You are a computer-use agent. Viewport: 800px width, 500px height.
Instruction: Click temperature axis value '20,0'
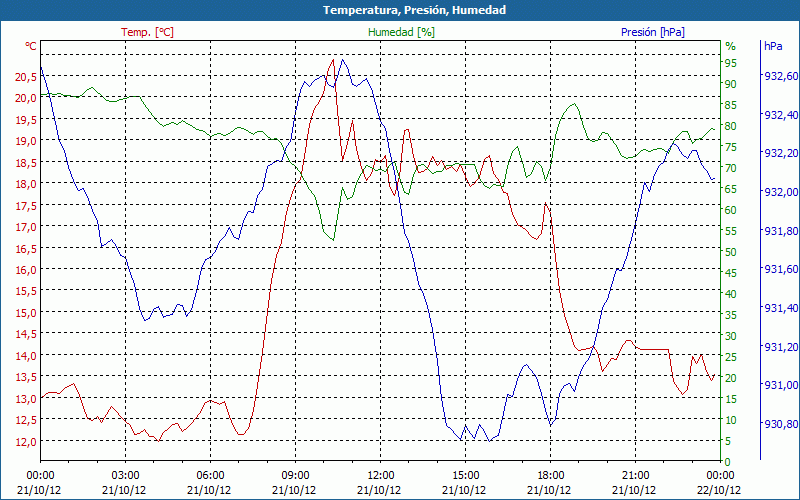coord(26,98)
